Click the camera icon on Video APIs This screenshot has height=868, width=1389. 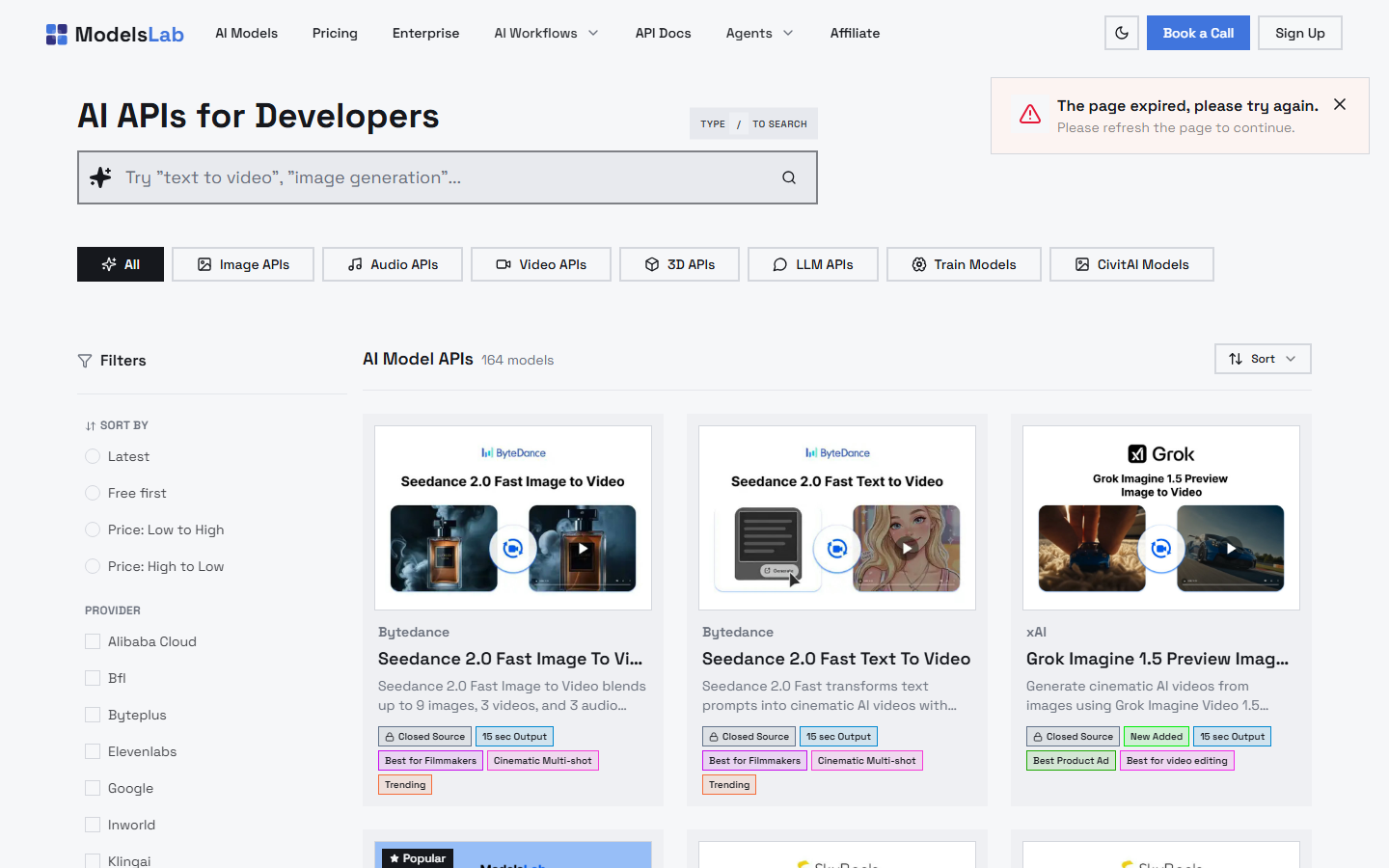[504, 264]
